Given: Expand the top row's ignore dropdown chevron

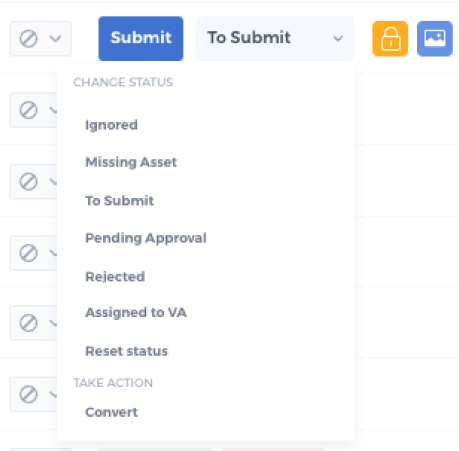Looking at the screenshot, I should [x=55, y=39].
